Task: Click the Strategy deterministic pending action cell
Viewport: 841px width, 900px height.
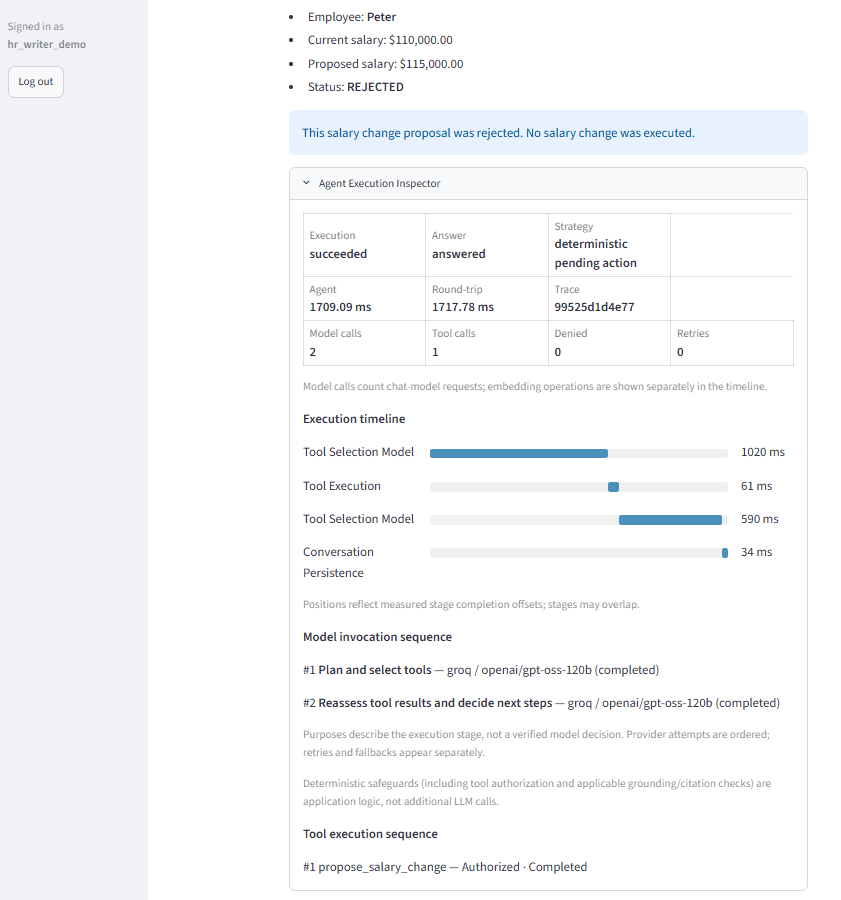Action: [609, 245]
